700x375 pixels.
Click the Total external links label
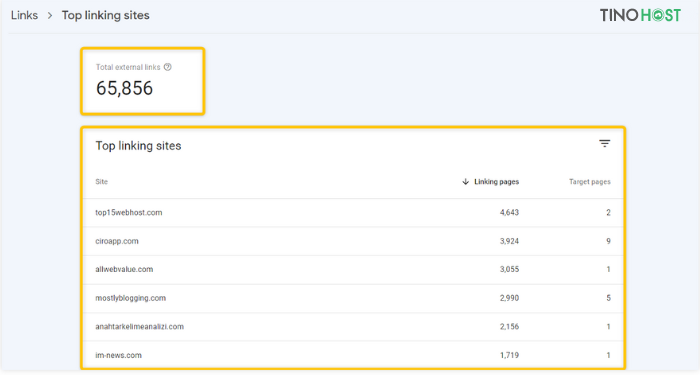point(128,67)
